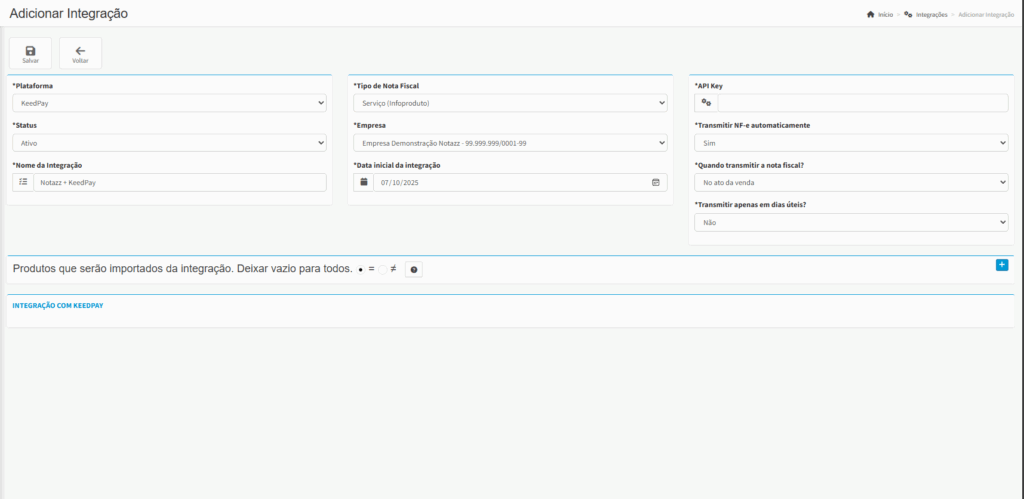Click the question mark help icon

pyautogui.click(x=414, y=270)
